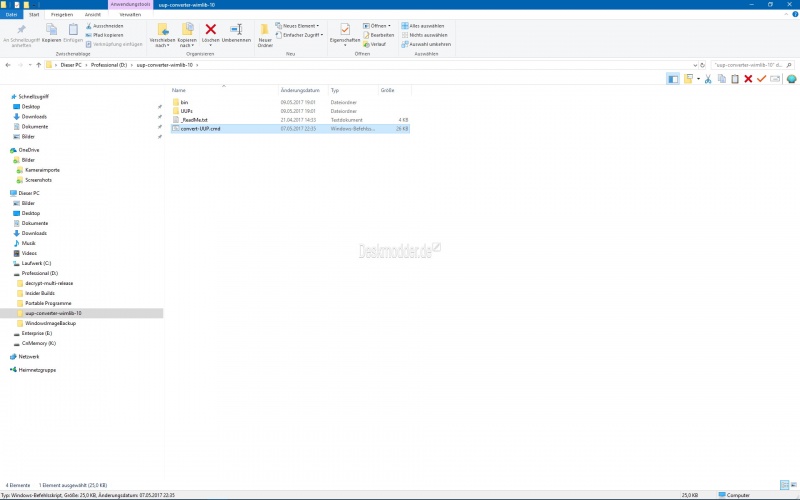Click the rename field icon in right toolbar
The width and height of the screenshot is (800, 500).
(x=775, y=79)
